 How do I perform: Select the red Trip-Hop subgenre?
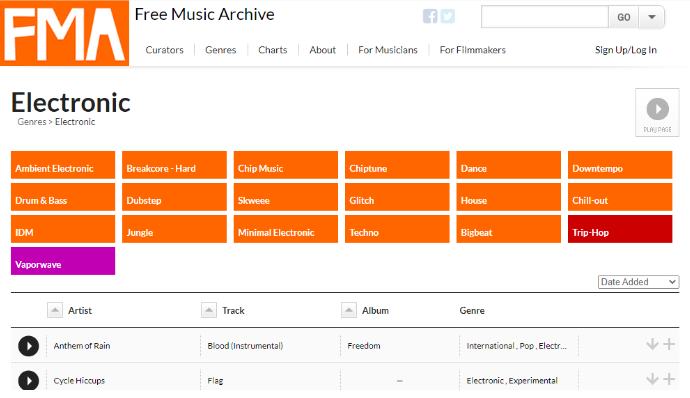point(620,229)
